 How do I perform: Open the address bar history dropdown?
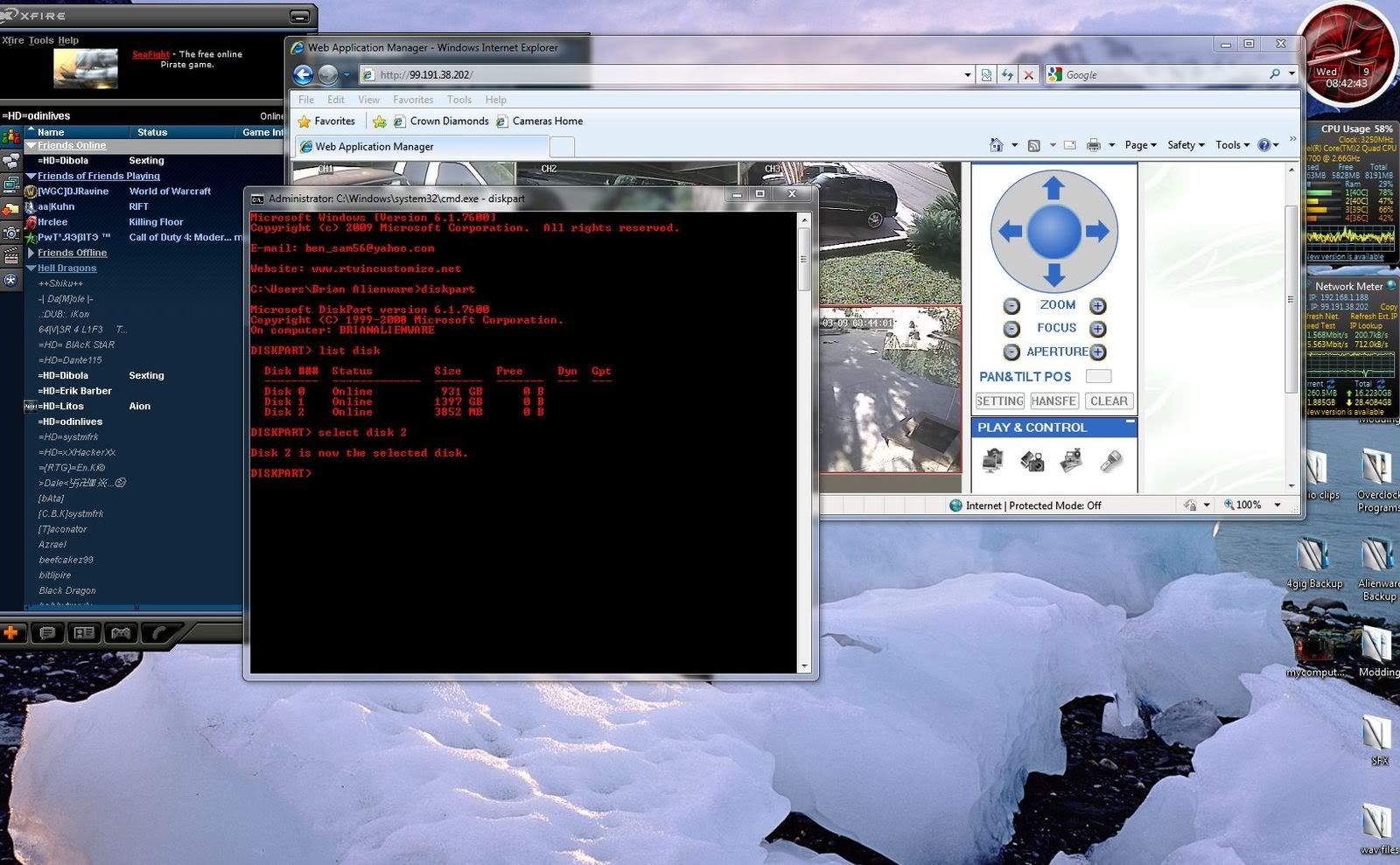point(968,75)
